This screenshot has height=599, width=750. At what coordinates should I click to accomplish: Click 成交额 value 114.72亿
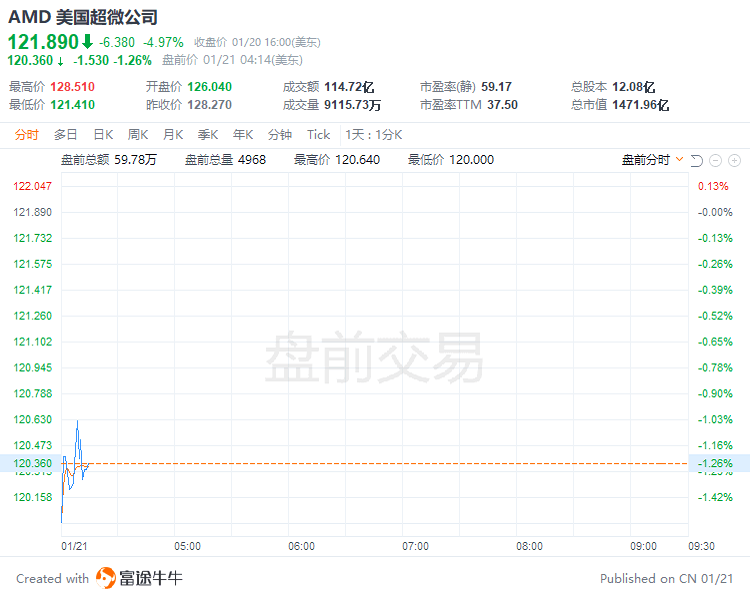(x=349, y=87)
